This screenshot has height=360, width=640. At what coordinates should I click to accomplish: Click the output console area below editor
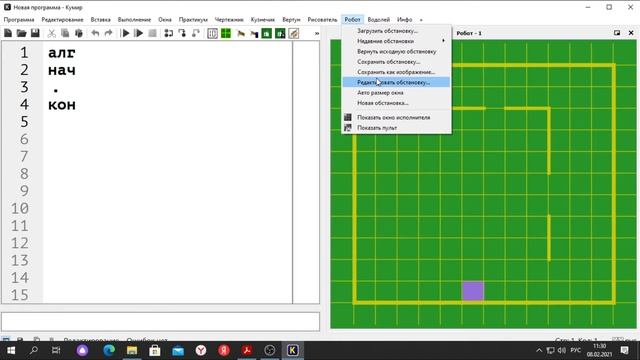coord(160,322)
